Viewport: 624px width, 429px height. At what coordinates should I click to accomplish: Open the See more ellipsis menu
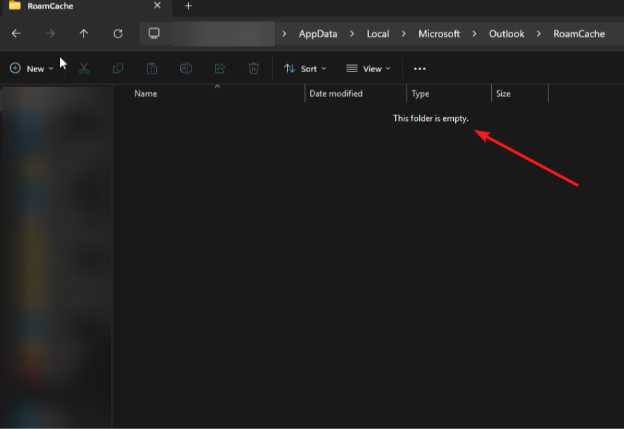(419, 69)
